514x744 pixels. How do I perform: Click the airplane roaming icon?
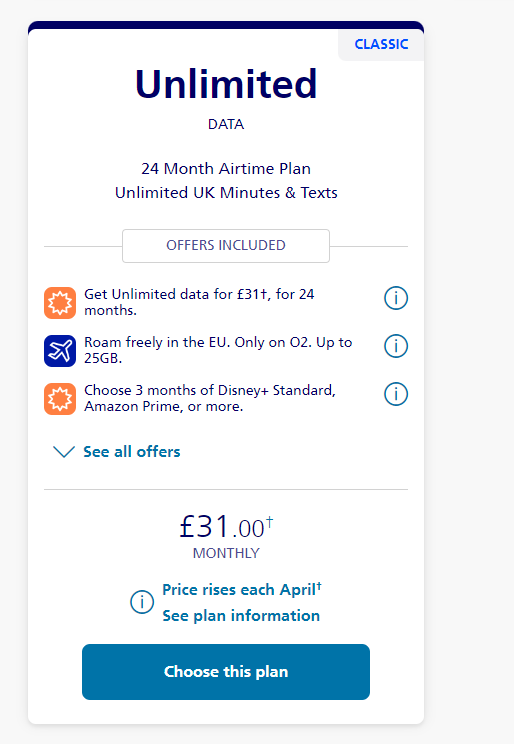(x=60, y=351)
